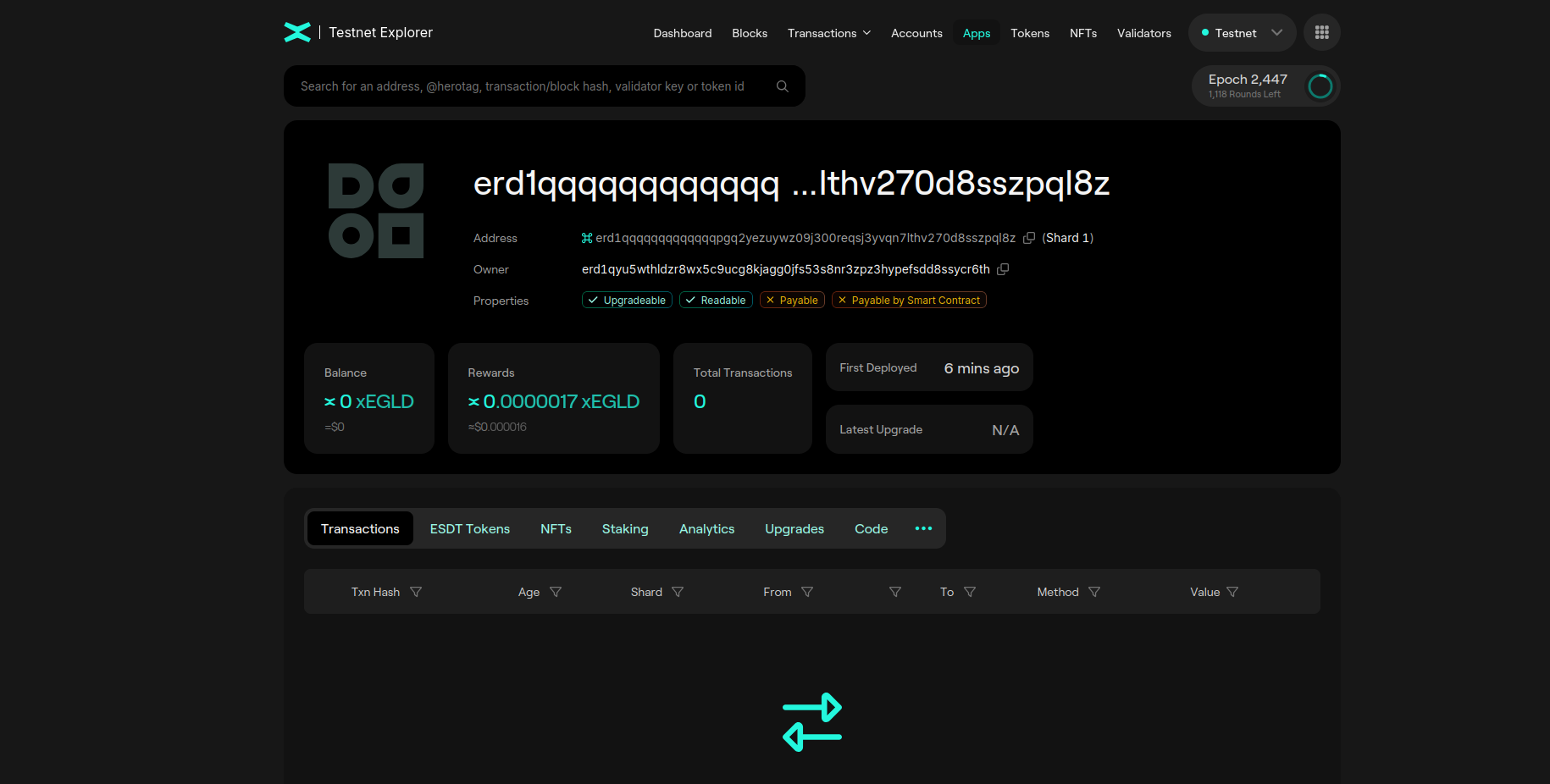This screenshot has width=1550, height=784.
Task: Copy the contract address using copy icon
Action: coord(1029,238)
